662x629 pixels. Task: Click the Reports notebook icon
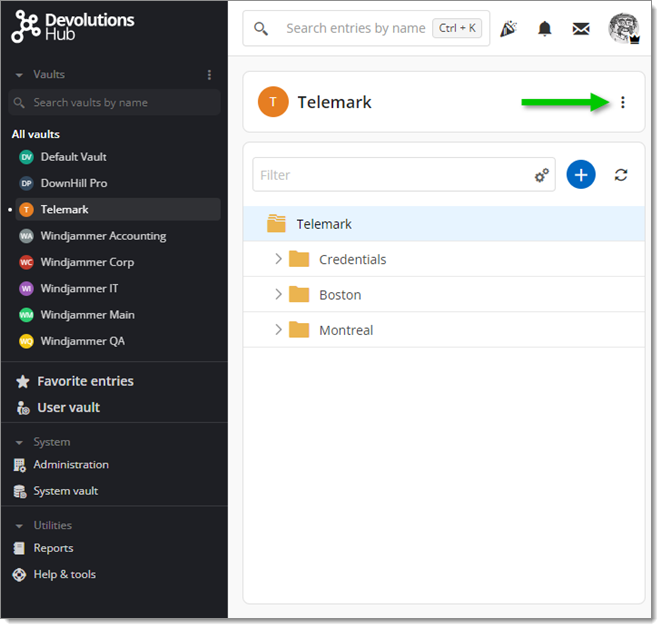pos(19,548)
